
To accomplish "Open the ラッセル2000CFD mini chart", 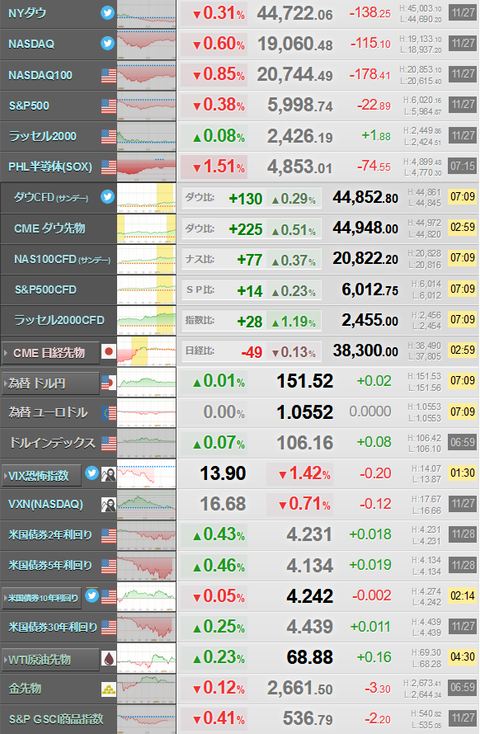I will [147, 321].
